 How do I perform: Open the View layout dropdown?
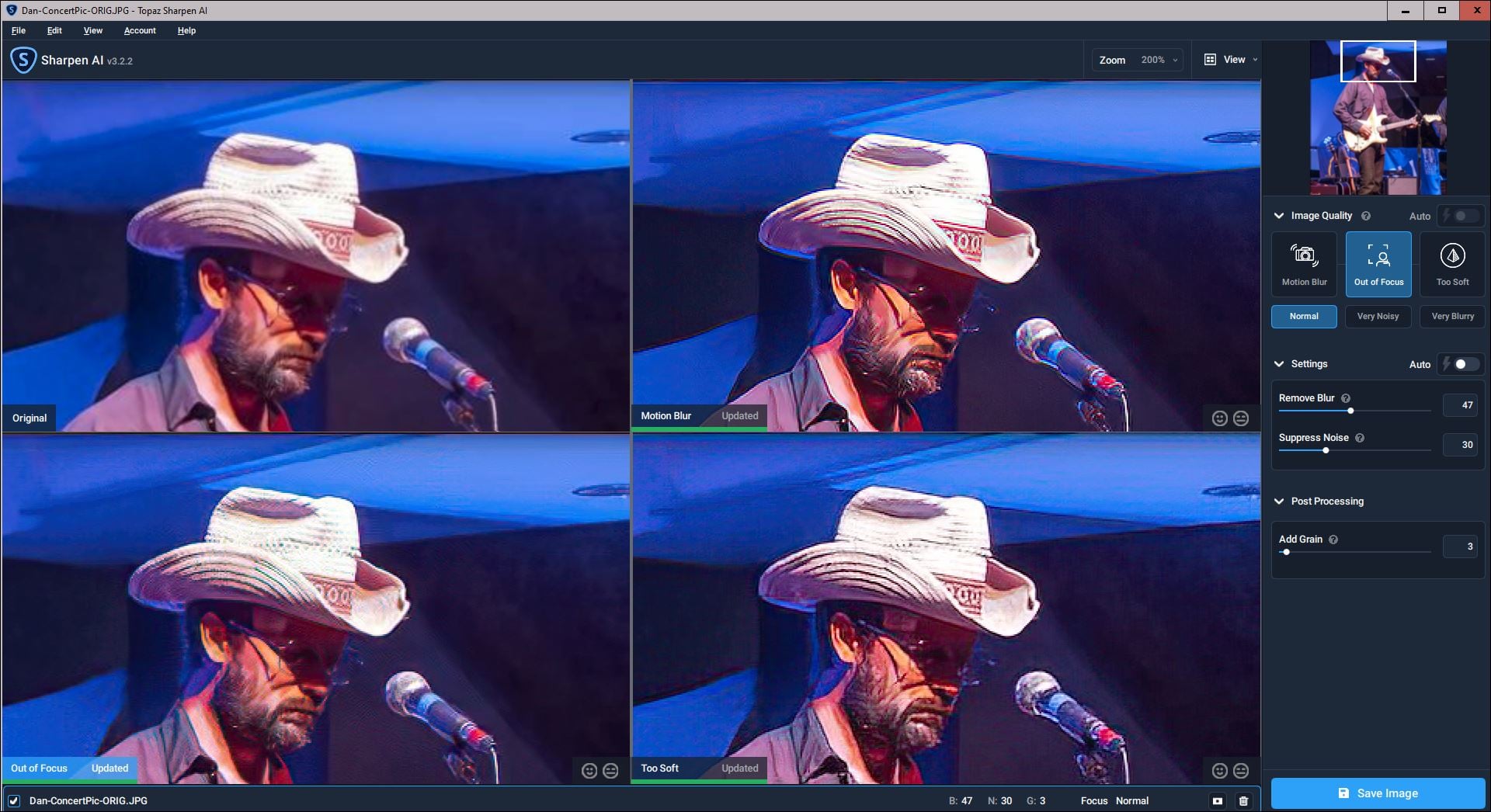pos(1231,60)
